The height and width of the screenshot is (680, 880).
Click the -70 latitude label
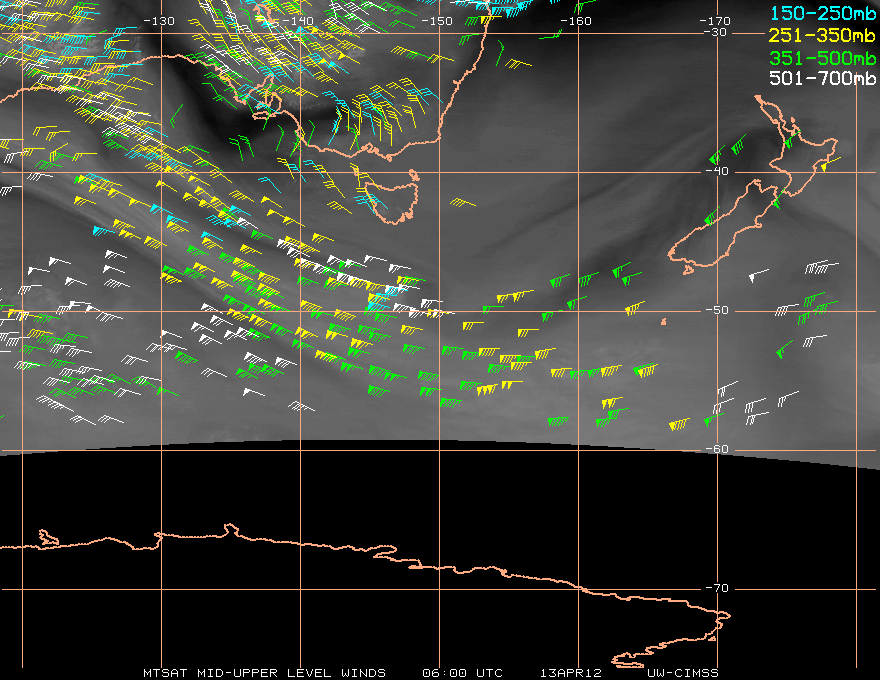point(717,589)
